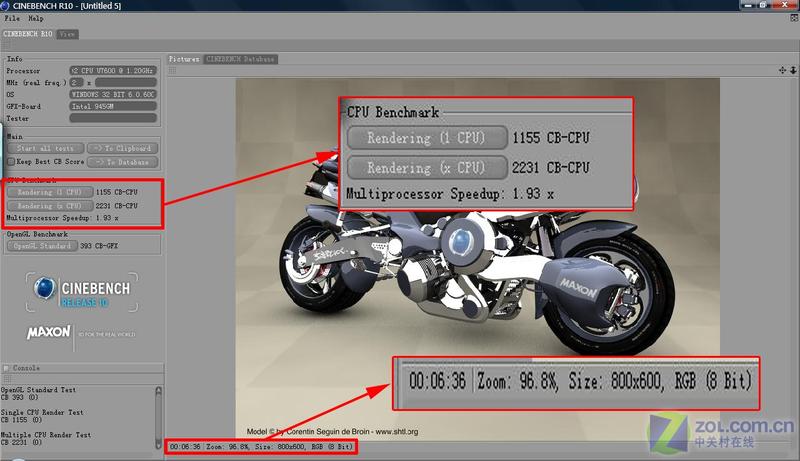Click the GFX-Board field showing Intel 945GM
The width and height of the screenshot is (800, 461).
coord(113,106)
